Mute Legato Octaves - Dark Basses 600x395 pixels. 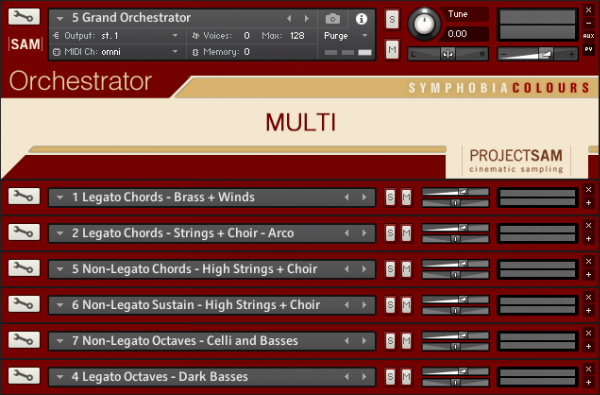pos(406,377)
